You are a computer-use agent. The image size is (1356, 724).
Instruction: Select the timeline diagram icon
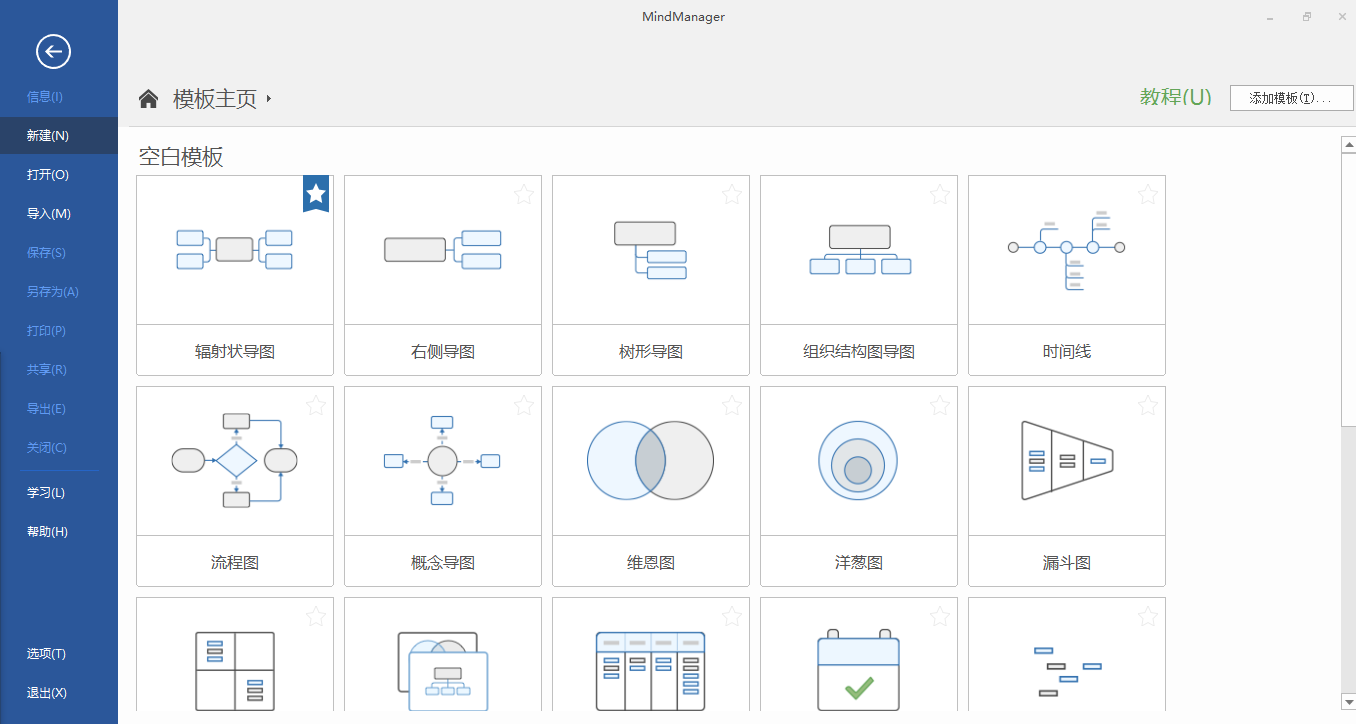(1066, 250)
